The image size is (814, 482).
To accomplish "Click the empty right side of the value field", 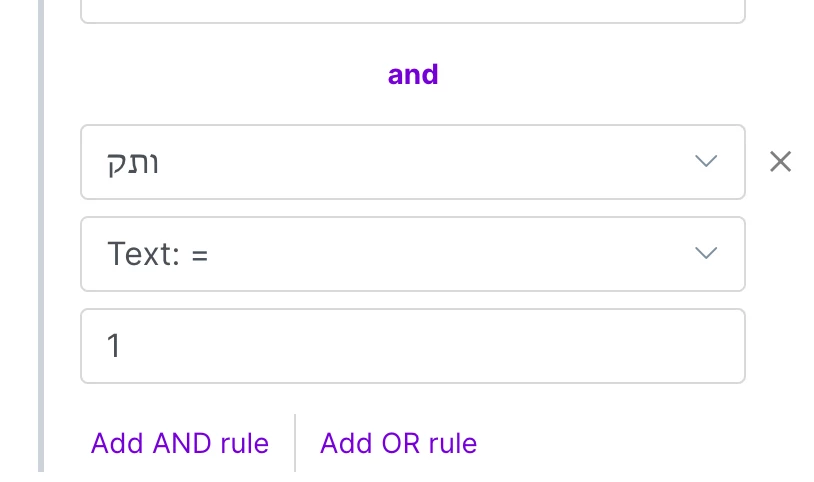I will [x=600, y=346].
